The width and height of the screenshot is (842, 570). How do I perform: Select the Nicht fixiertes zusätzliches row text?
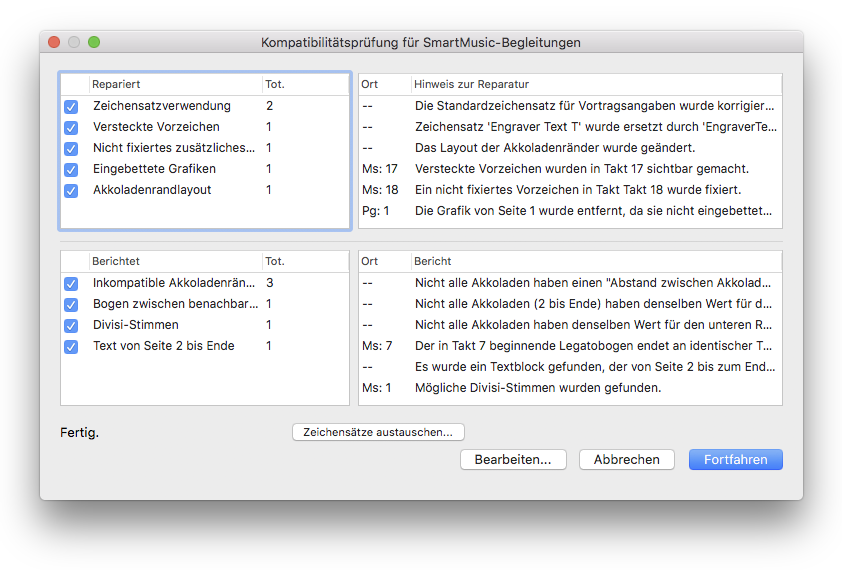[x=174, y=148]
